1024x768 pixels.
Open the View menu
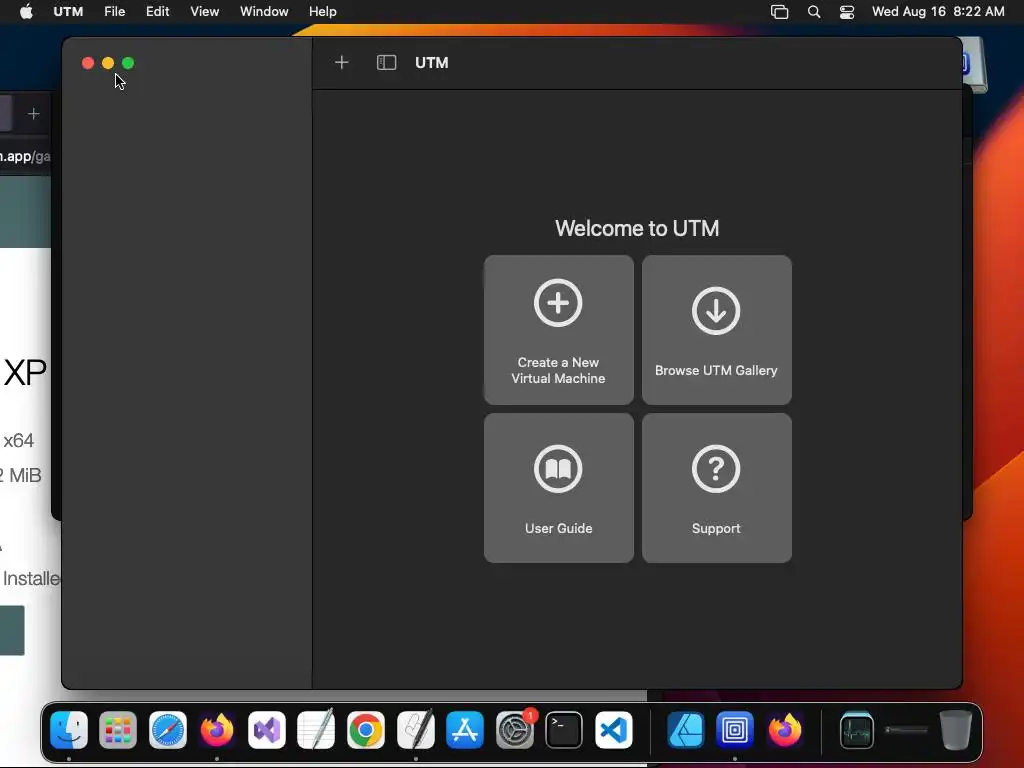coord(204,12)
